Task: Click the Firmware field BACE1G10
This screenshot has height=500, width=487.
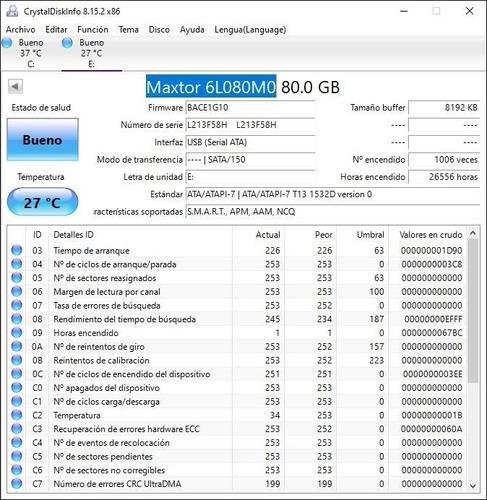Action: [250, 108]
